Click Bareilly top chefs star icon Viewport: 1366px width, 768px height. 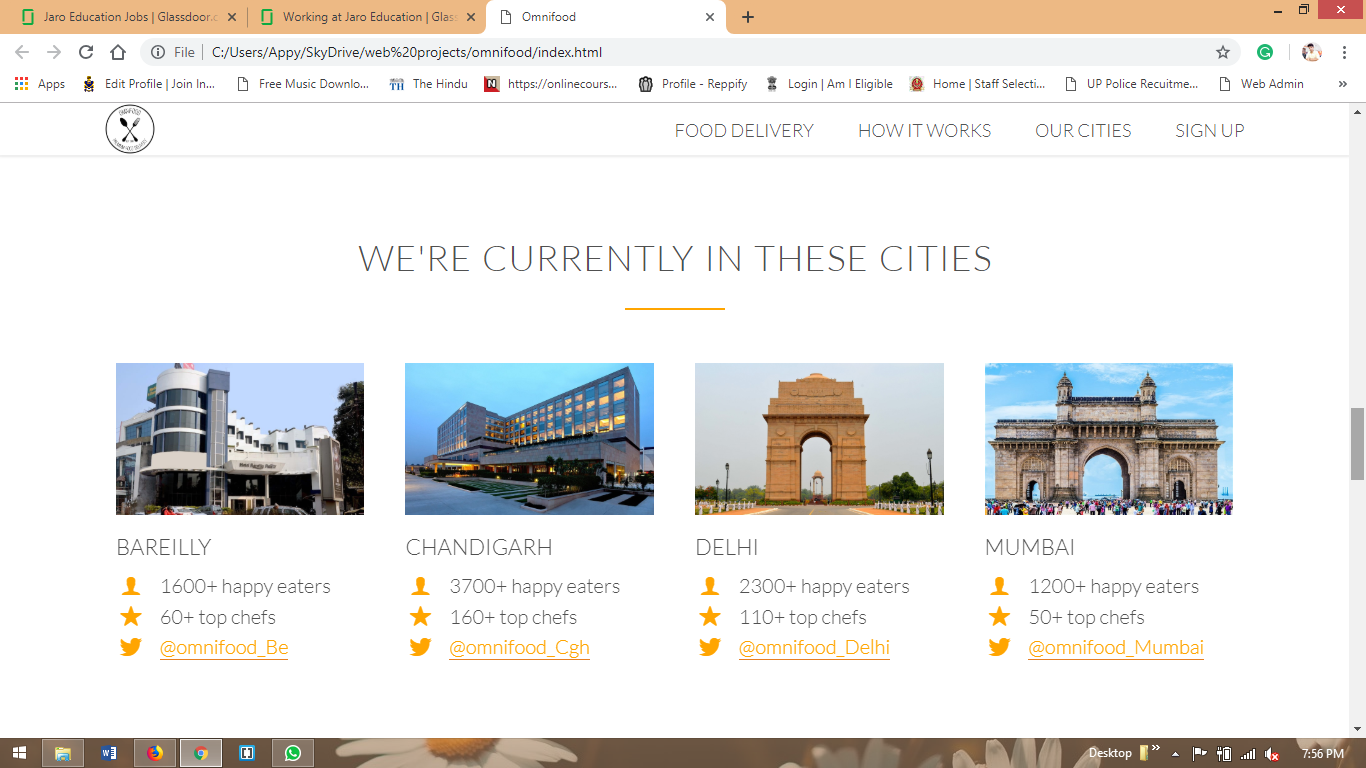coord(130,616)
